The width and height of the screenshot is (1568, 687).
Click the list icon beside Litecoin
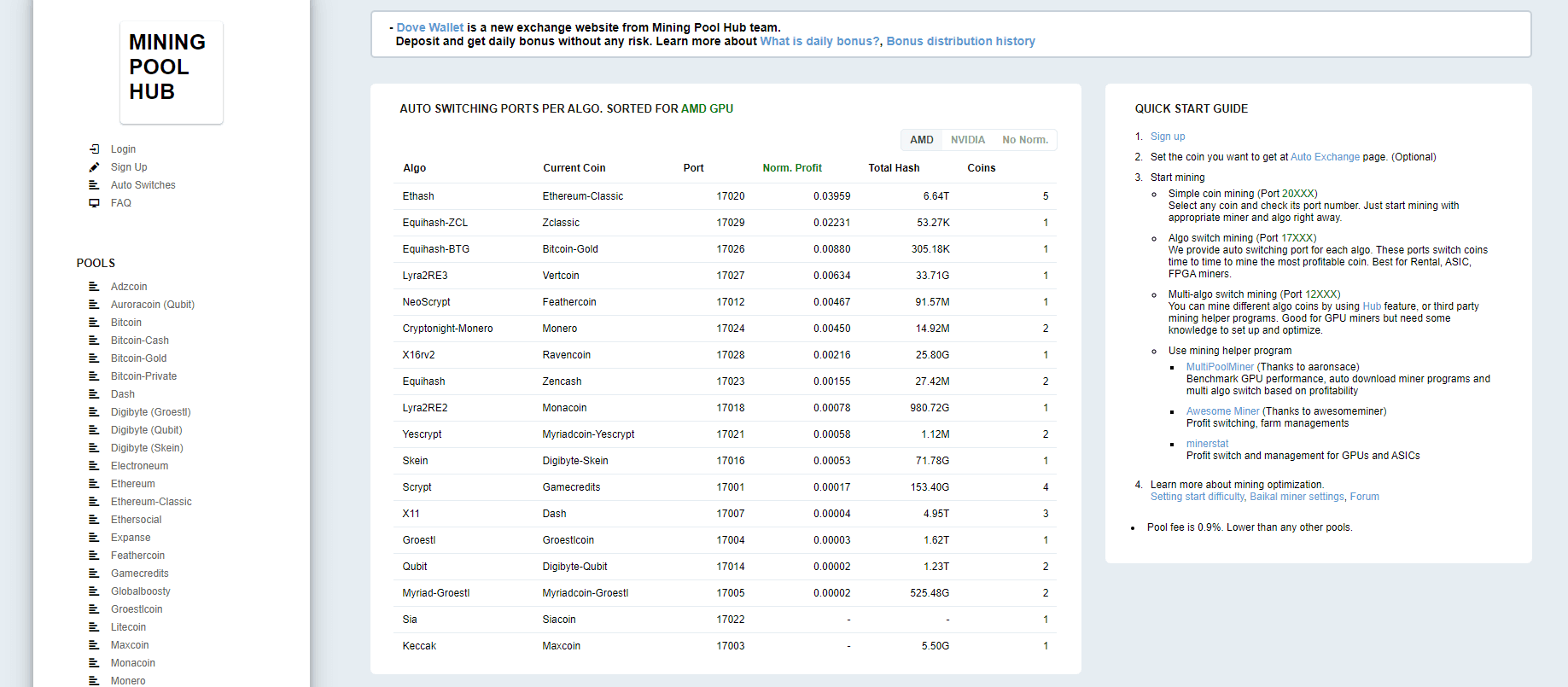[94, 627]
